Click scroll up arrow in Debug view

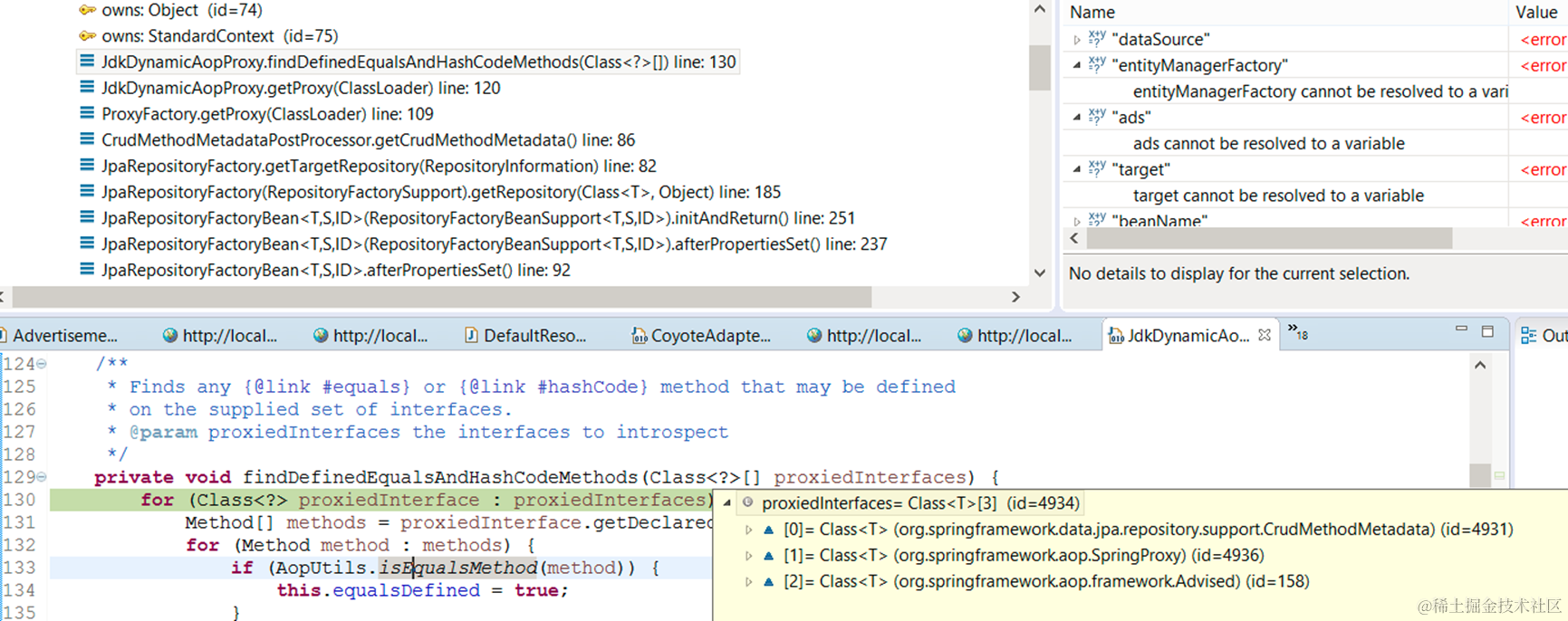pyautogui.click(x=1040, y=9)
